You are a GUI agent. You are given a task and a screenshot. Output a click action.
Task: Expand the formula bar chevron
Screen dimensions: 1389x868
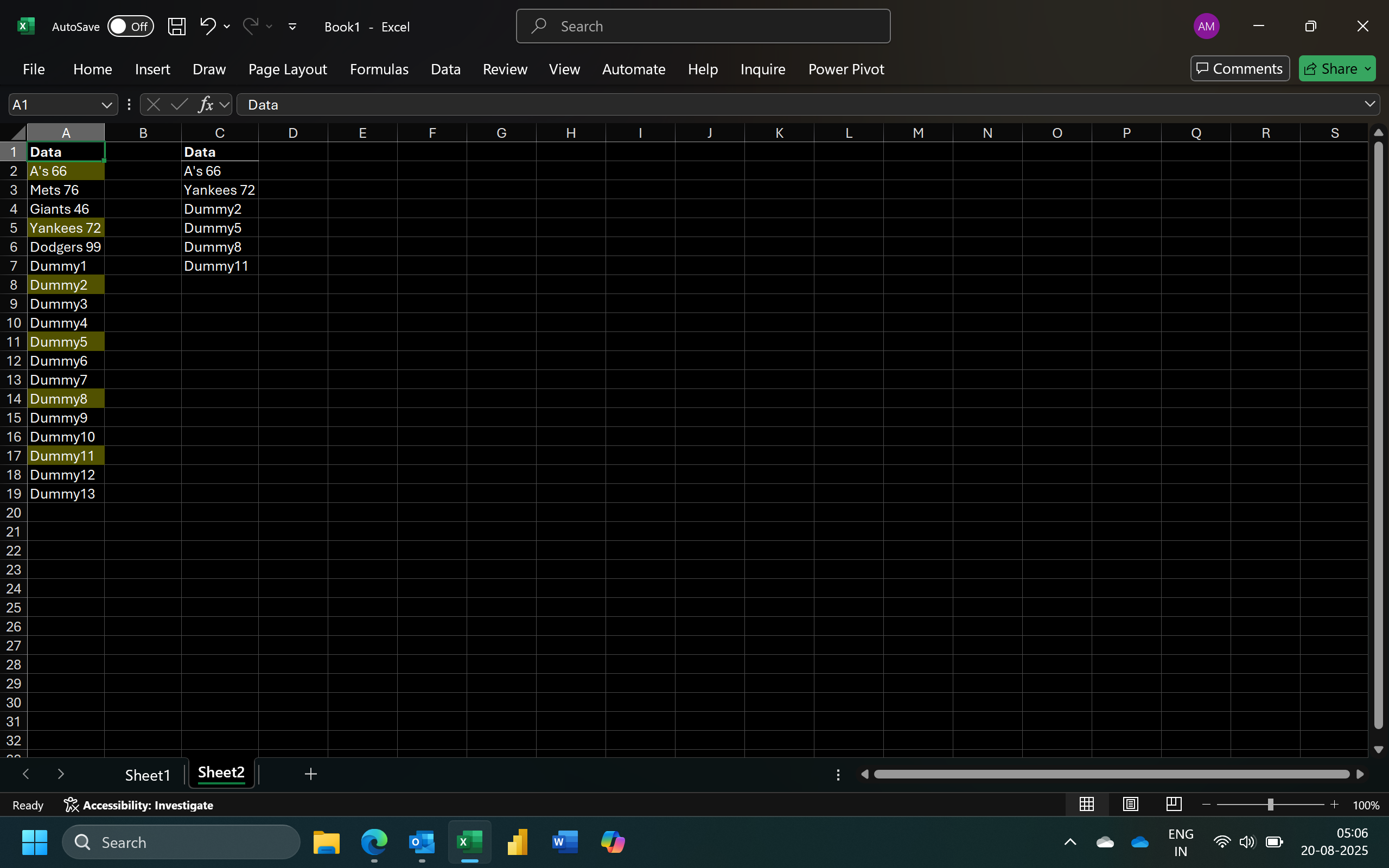click(1369, 104)
